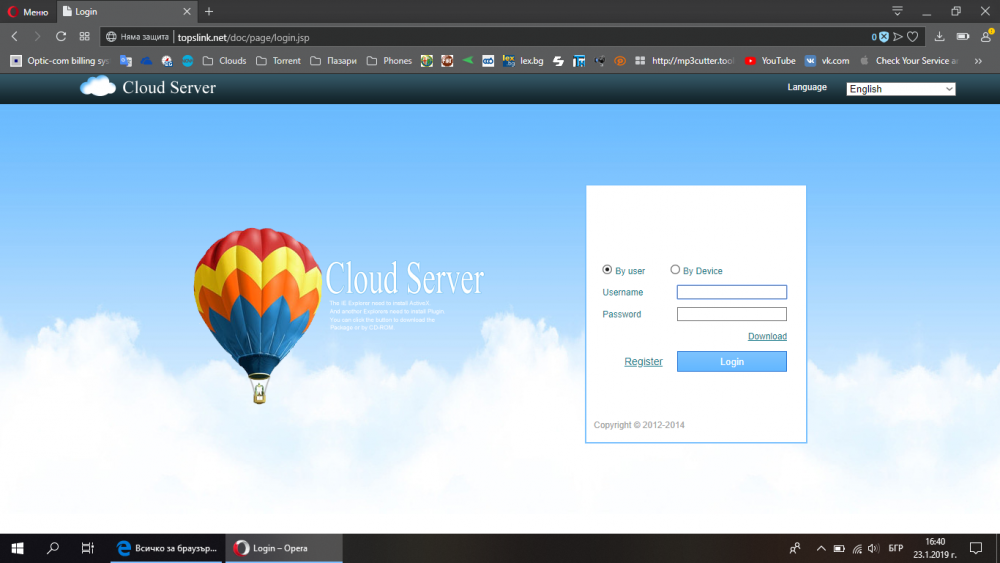This screenshot has width=1000, height=563.
Task: Go forward to next page
Action: pos(37,37)
